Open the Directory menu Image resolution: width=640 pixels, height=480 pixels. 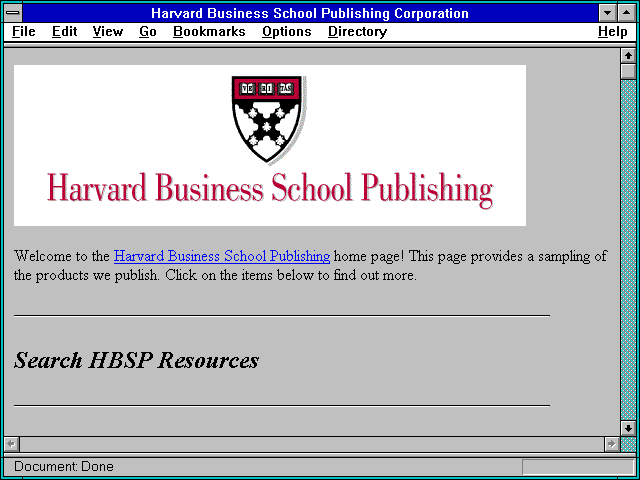point(358,32)
